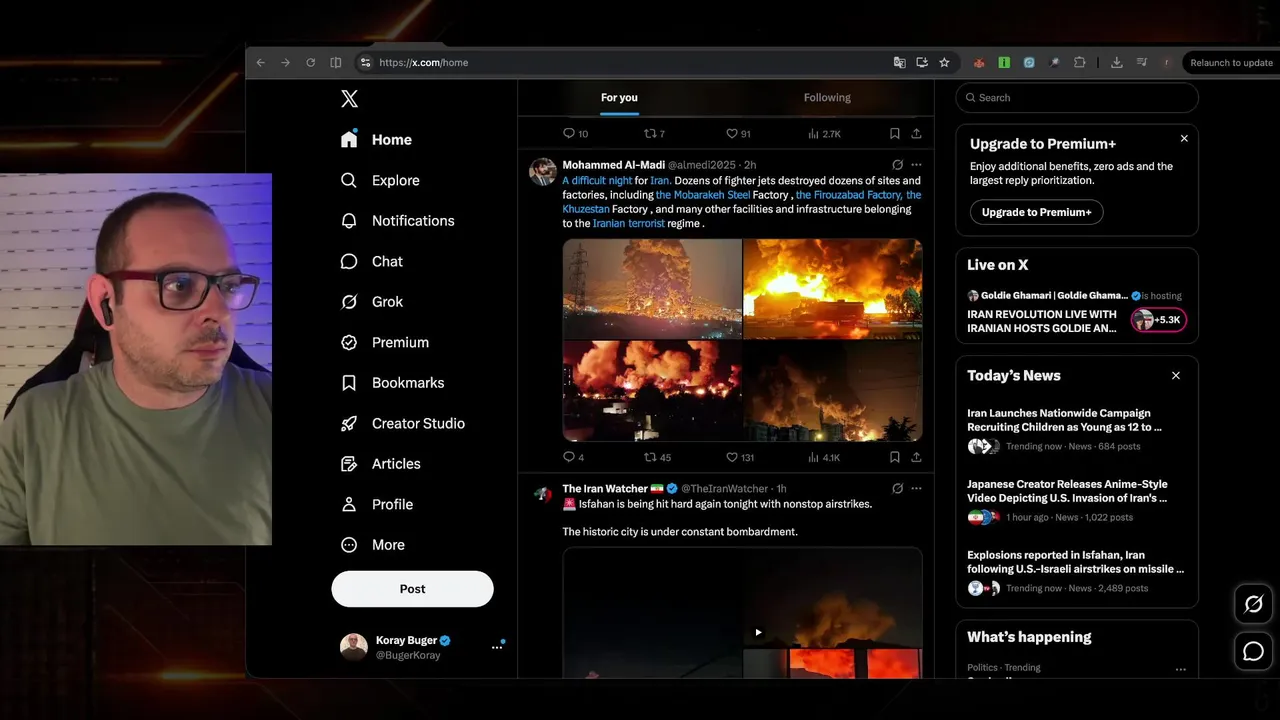Open browser downloads icon
The width and height of the screenshot is (1280, 720).
tap(1117, 62)
